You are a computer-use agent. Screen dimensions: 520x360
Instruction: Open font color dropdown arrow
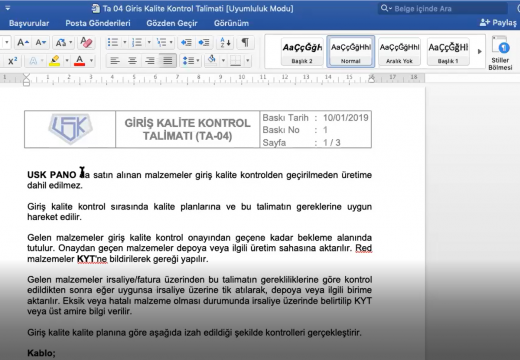[x=91, y=61]
